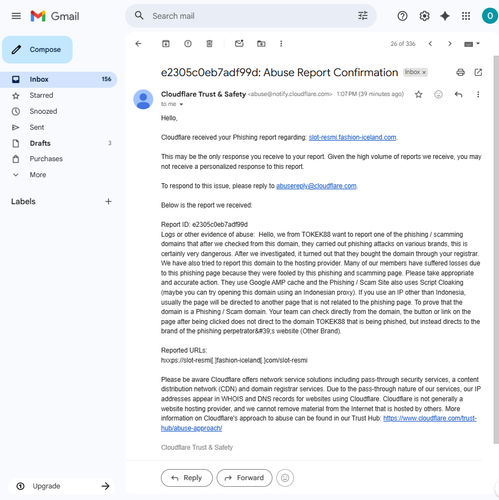Archive this email

[x=166, y=44]
